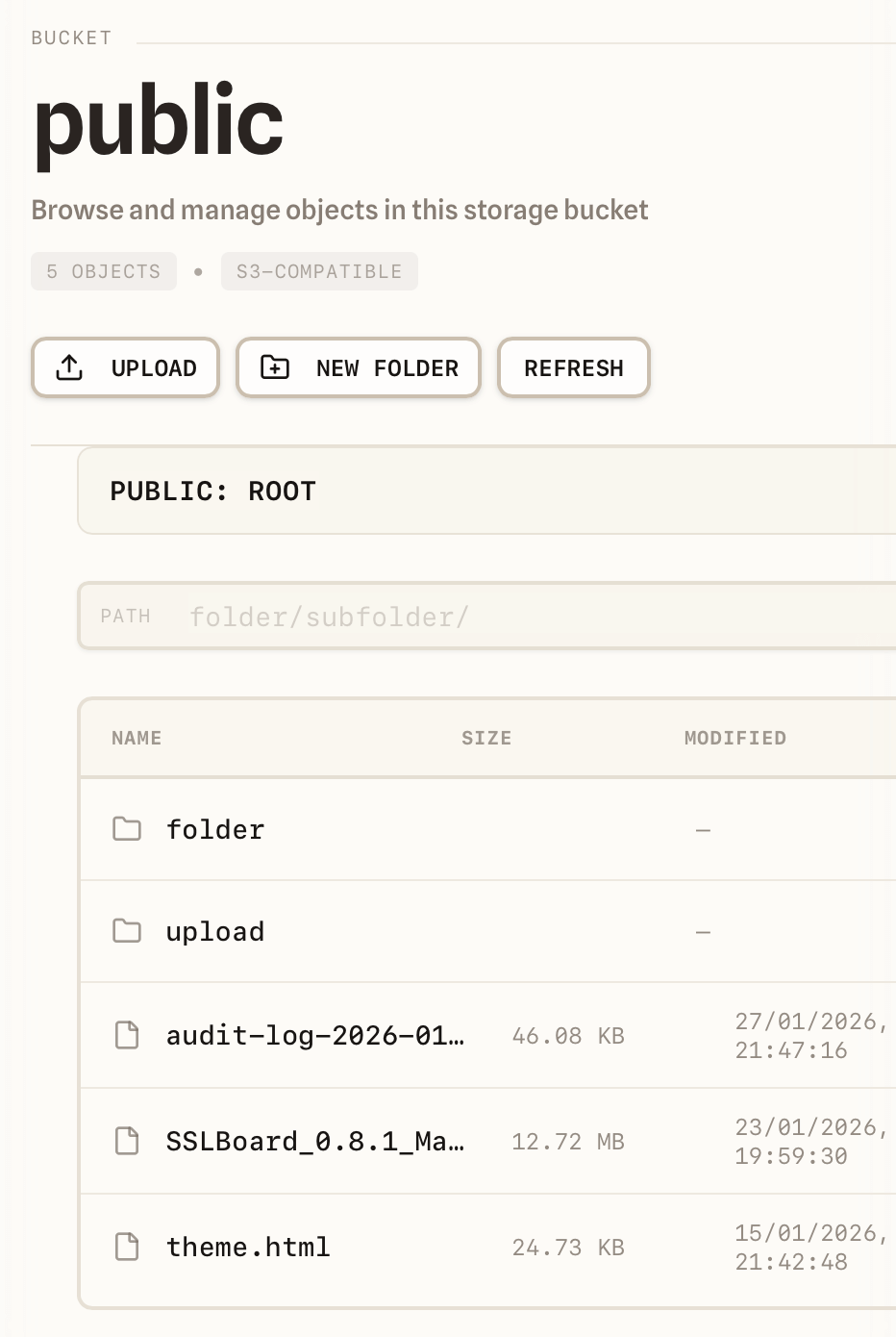Click the new folder plus icon

click(275, 367)
